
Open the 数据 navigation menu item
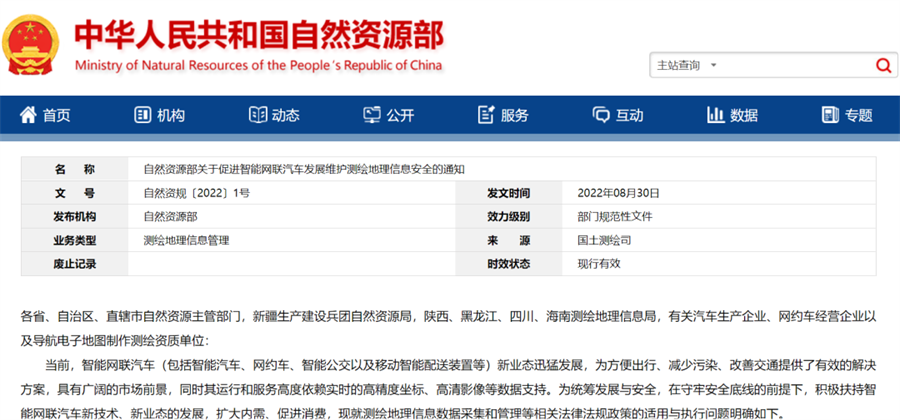732,115
